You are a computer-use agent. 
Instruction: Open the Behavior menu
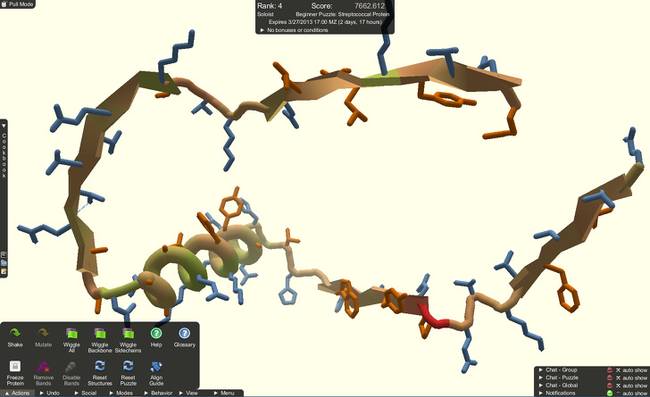(x=158, y=393)
